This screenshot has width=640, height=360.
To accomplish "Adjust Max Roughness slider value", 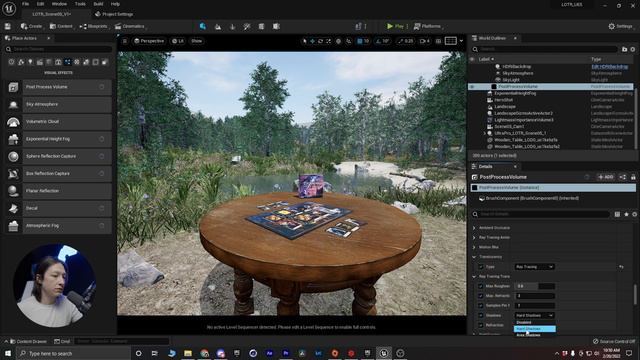I will pyautogui.click(x=535, y=286).
